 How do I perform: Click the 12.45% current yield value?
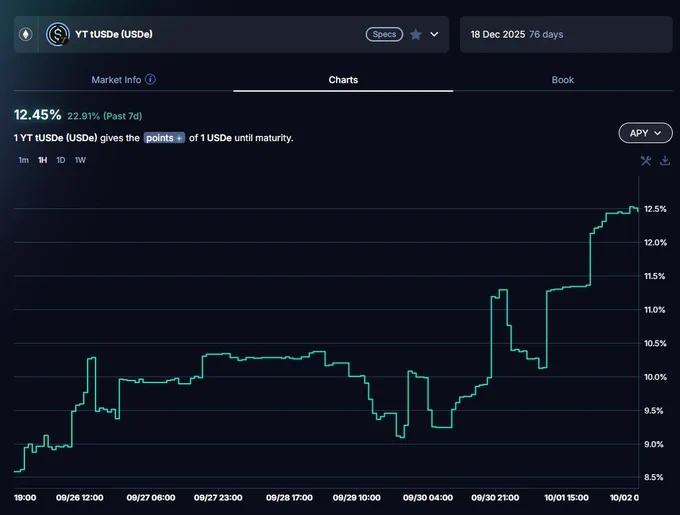[37, 115]
